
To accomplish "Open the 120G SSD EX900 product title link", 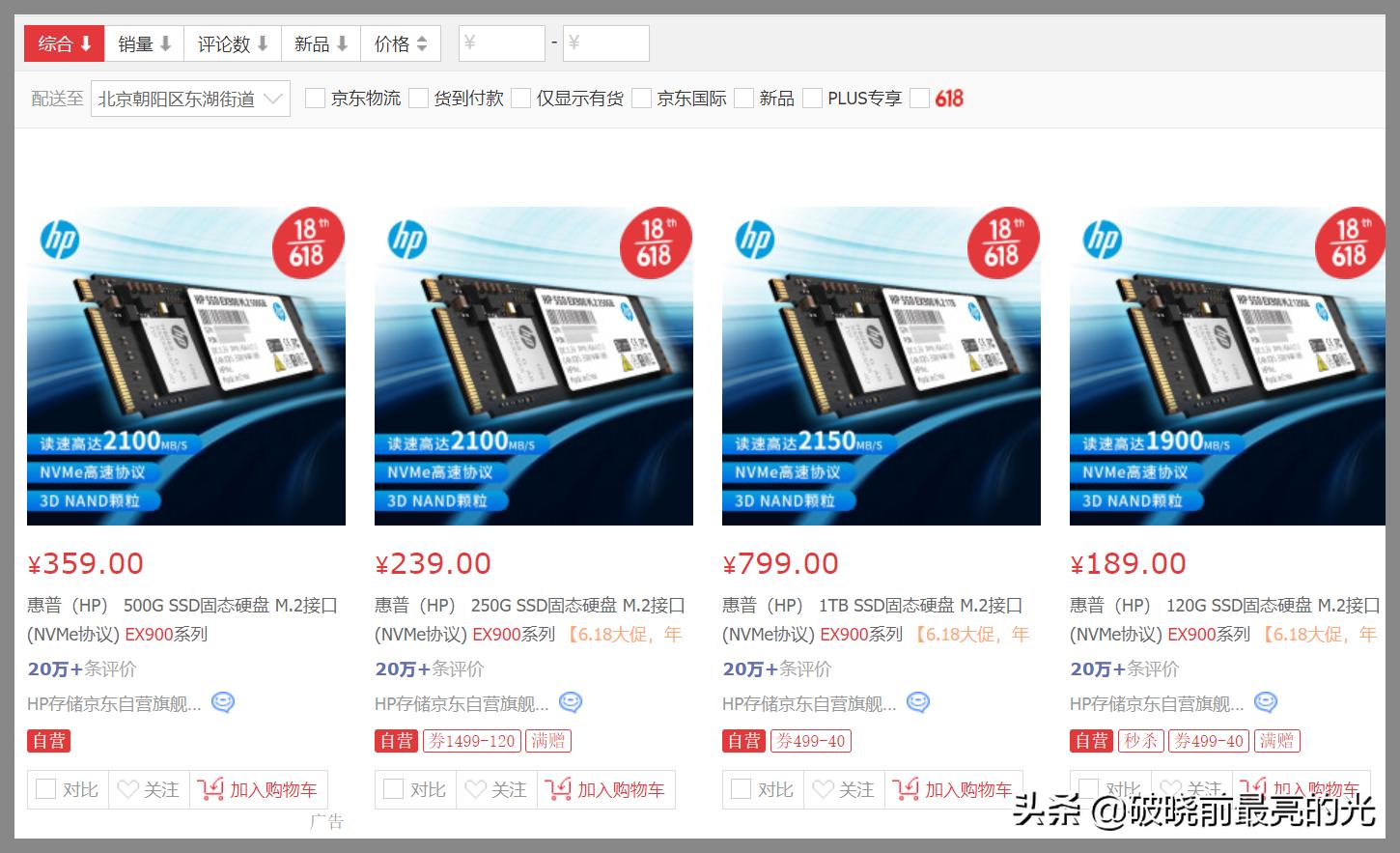I will 1224,620.
